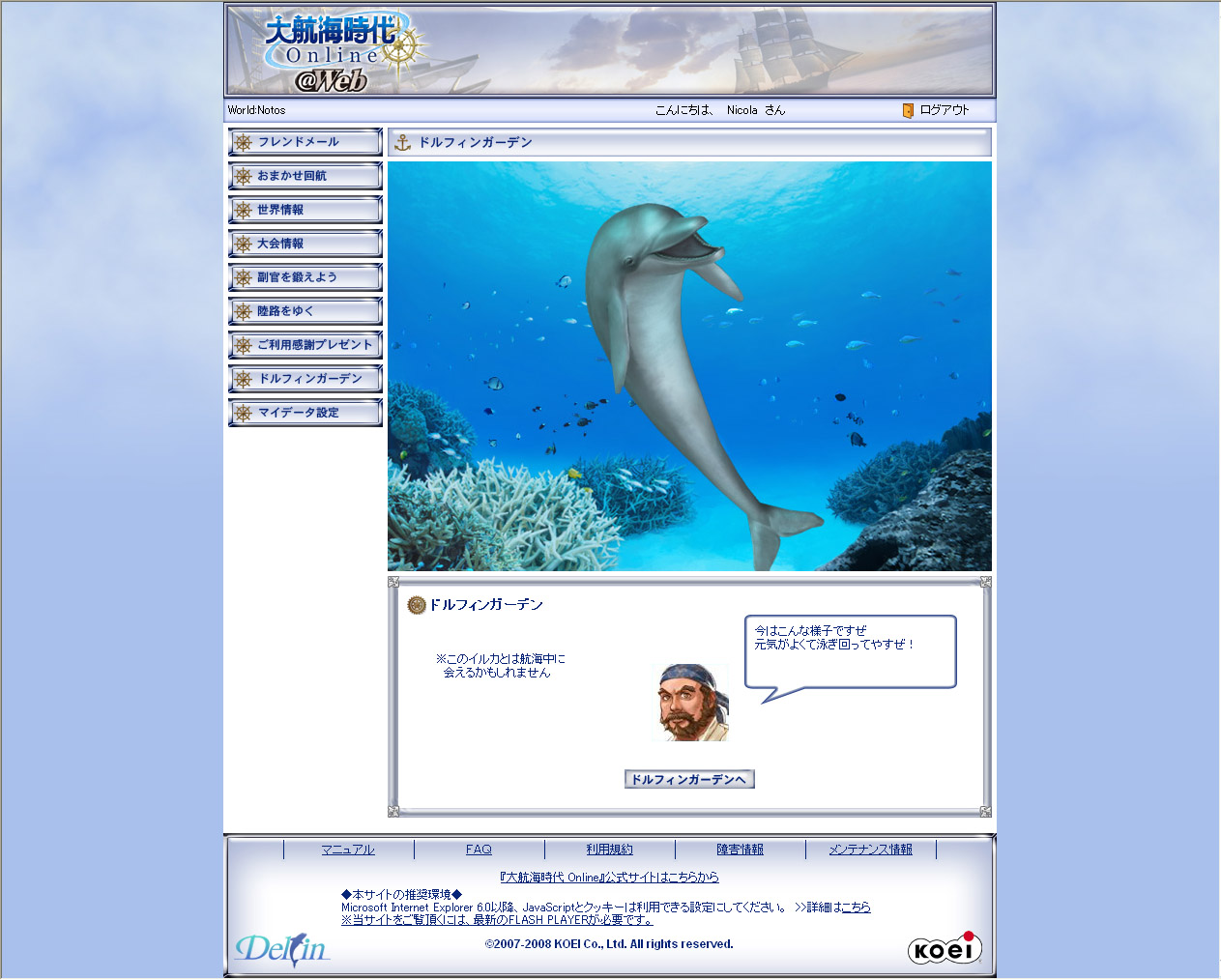Click the ship wheel icon on 世界情報
Screen dimensions: 1221x980
click(244, 210)
